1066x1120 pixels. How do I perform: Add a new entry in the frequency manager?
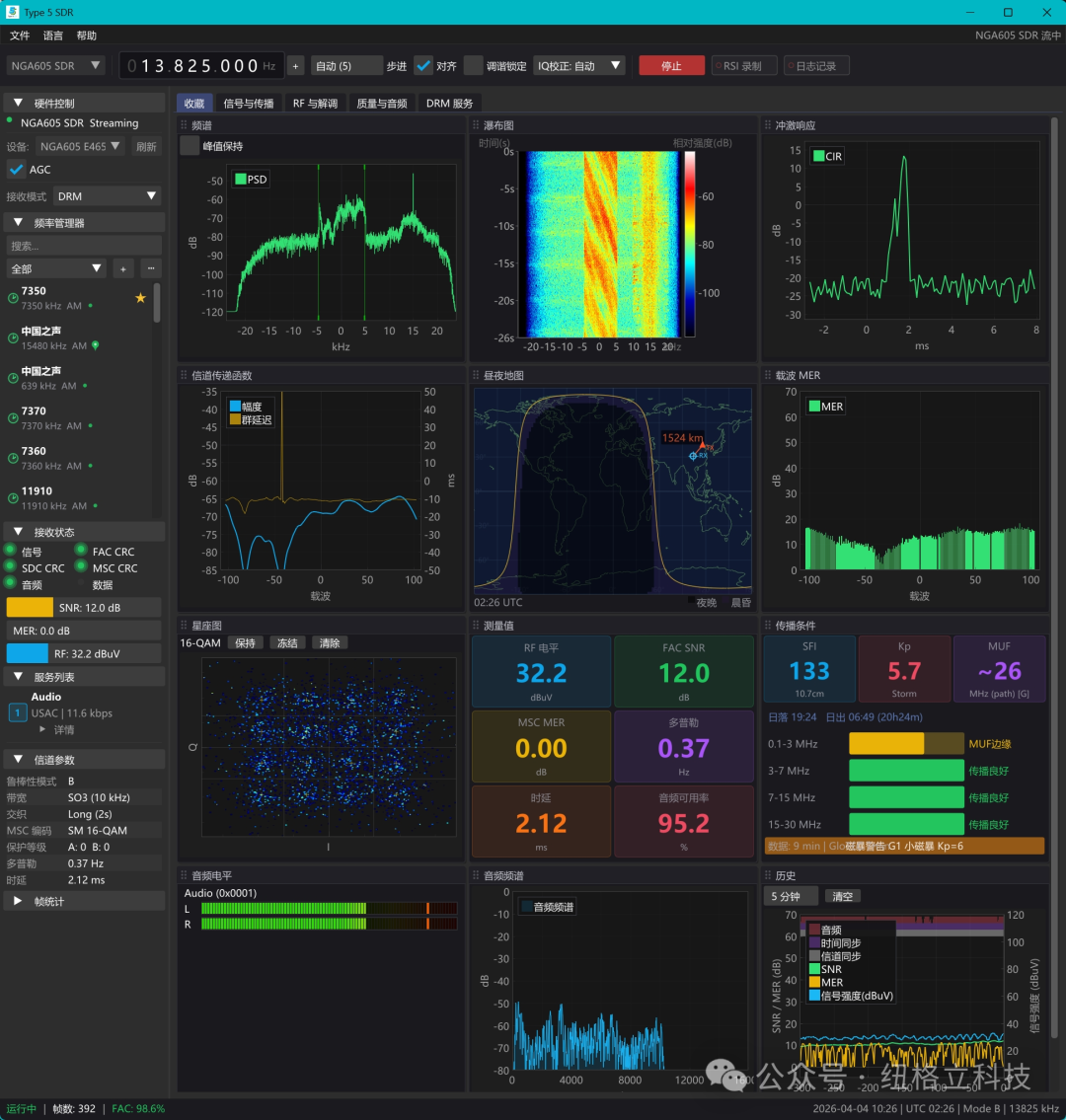123,268
